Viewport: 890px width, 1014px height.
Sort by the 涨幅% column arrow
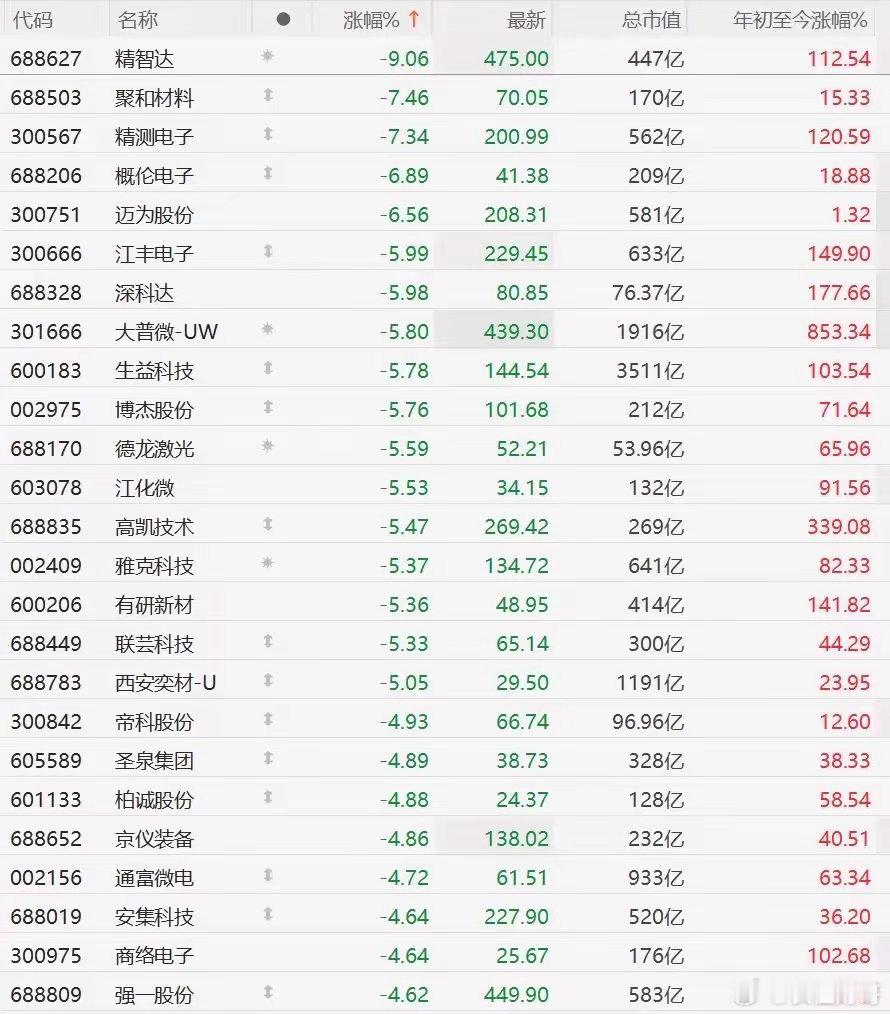pyautogui.click(x=414, y=19)
